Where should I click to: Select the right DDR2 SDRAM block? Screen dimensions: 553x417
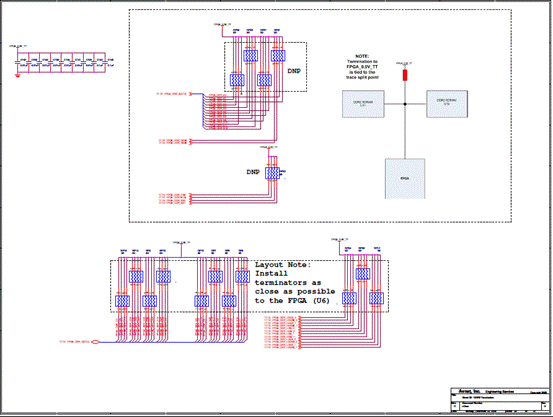point(447,104)
